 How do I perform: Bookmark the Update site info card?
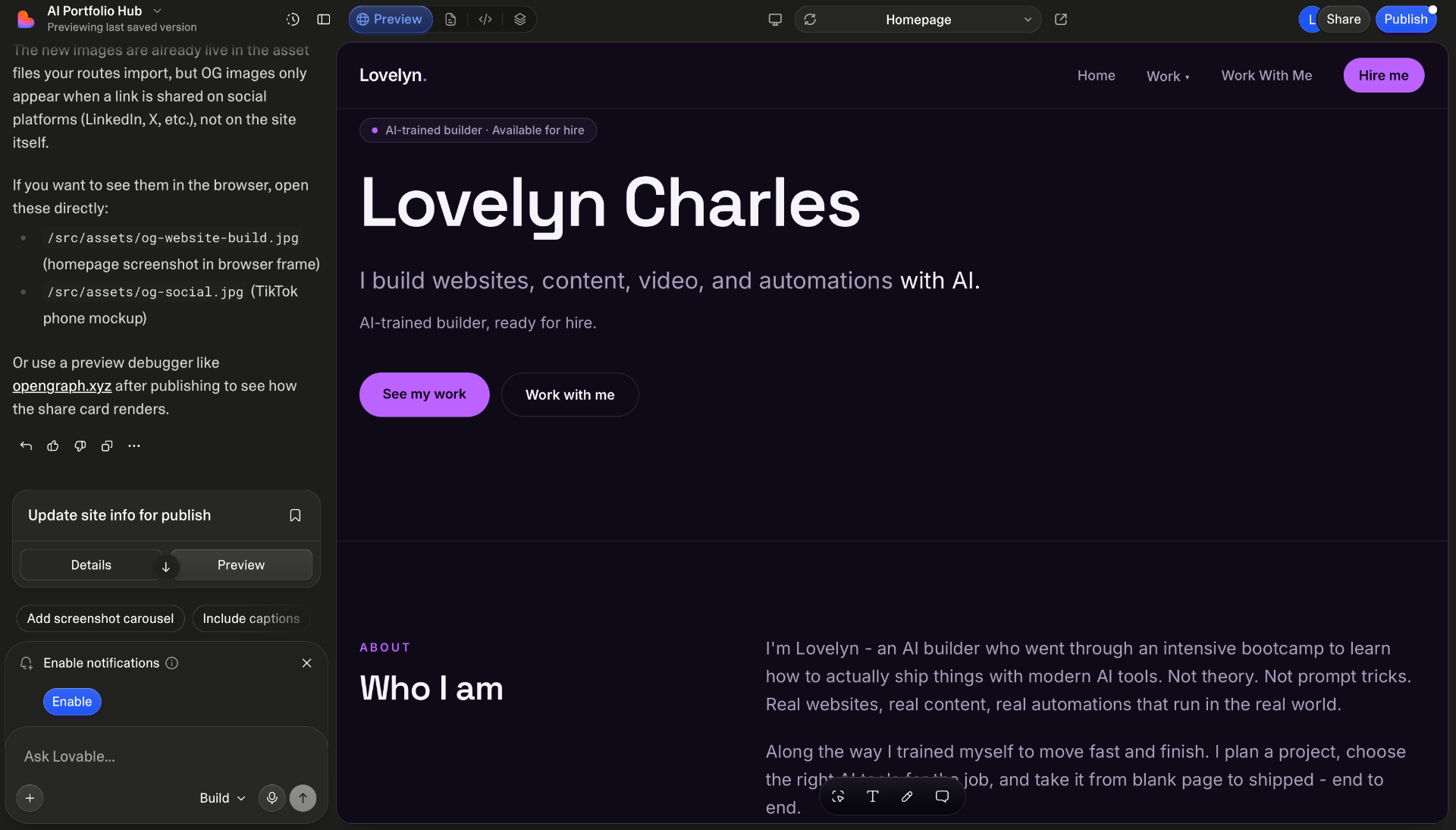(295, 516)
